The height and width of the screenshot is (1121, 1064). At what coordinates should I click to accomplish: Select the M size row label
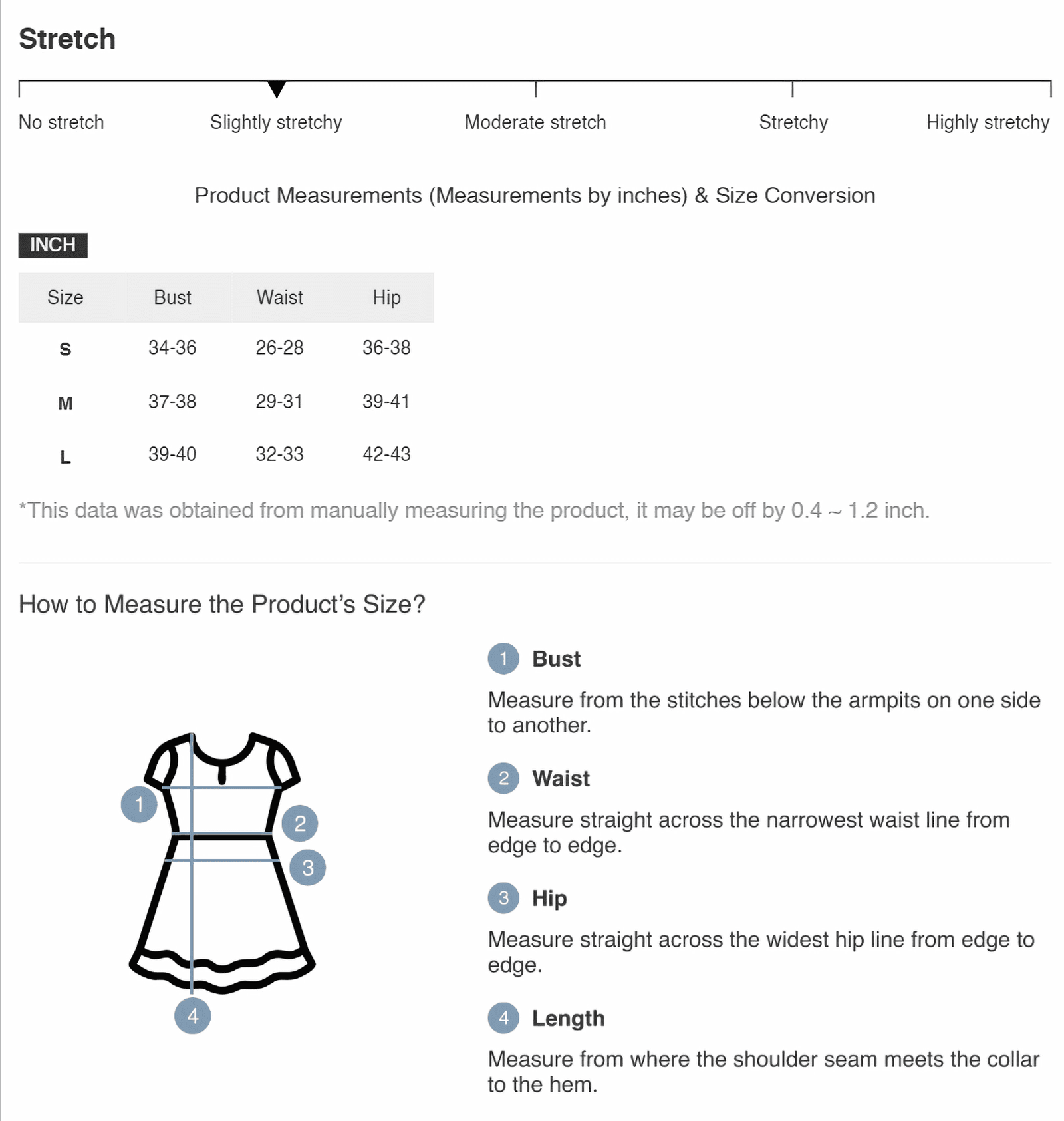pyautogui.click(x=65, y=402)
